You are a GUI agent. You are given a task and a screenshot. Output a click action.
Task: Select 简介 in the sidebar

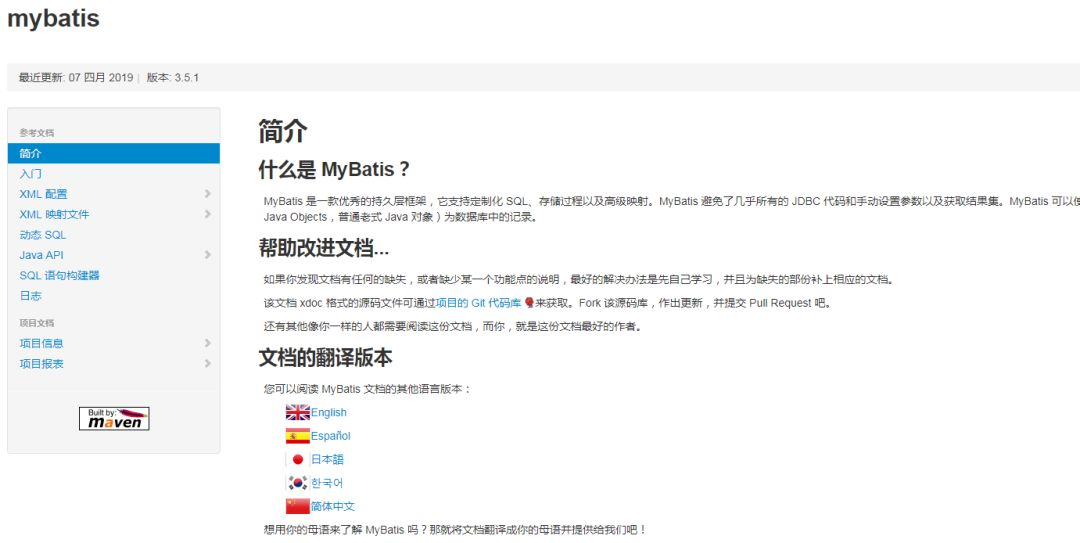(114, 154)
